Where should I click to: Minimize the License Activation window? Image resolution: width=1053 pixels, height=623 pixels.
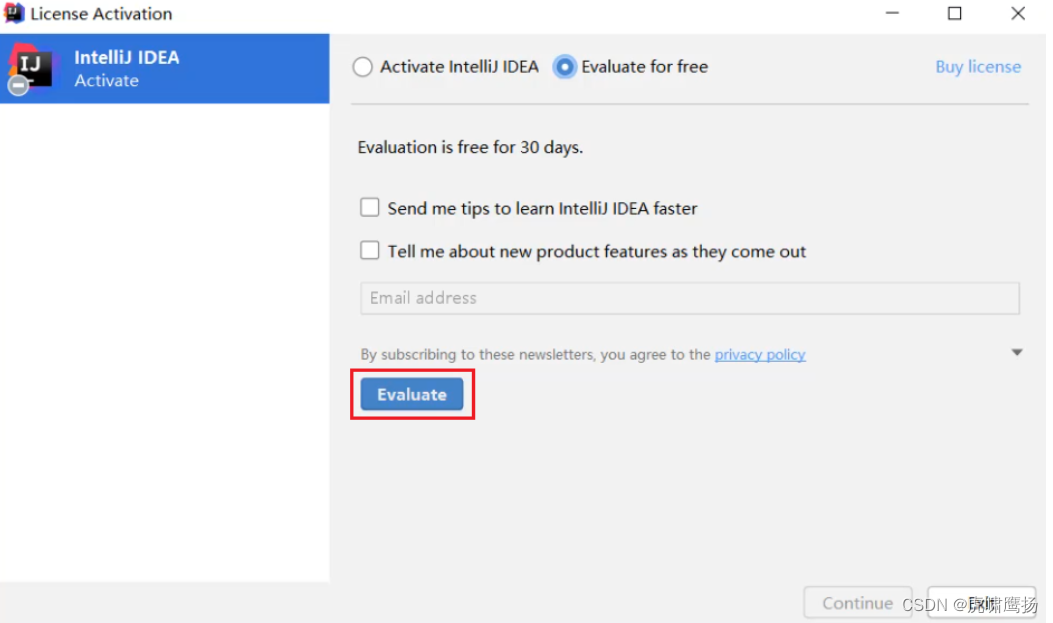coord(892,13)
